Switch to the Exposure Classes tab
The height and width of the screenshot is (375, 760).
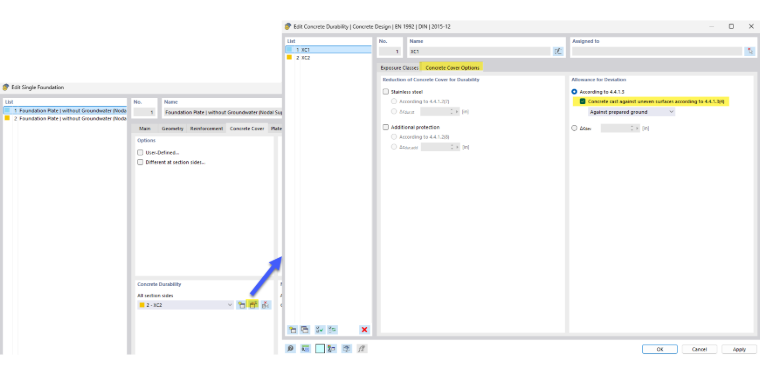pyautogui.click(x=399, y=68)
